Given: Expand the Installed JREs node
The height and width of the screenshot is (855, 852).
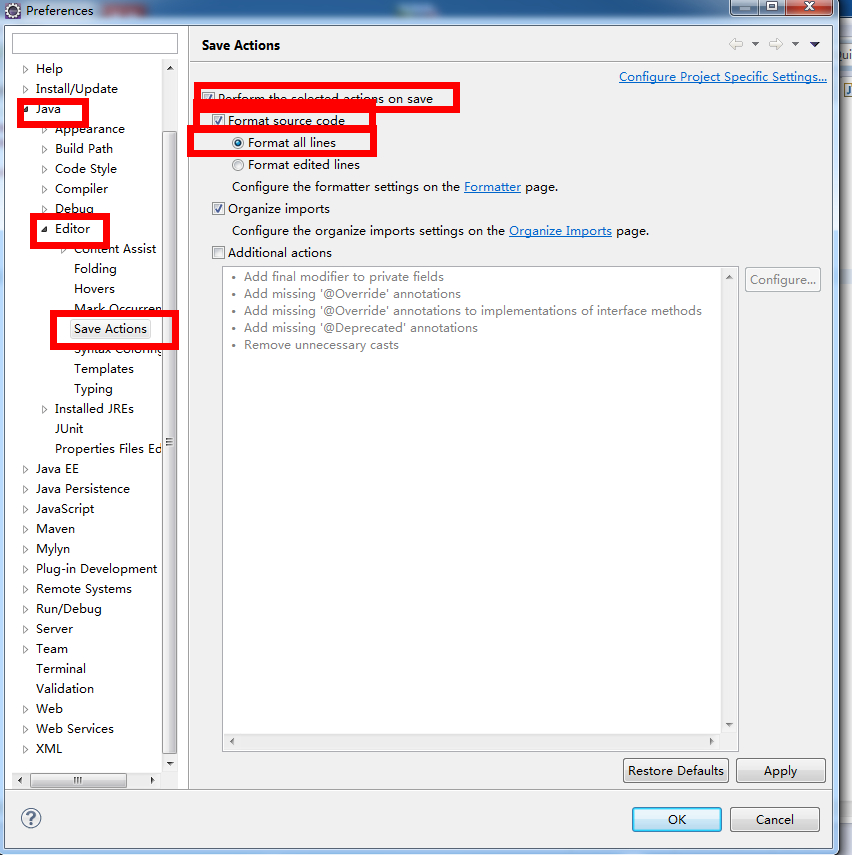Looking at the screenshot, I should point(44,409).
